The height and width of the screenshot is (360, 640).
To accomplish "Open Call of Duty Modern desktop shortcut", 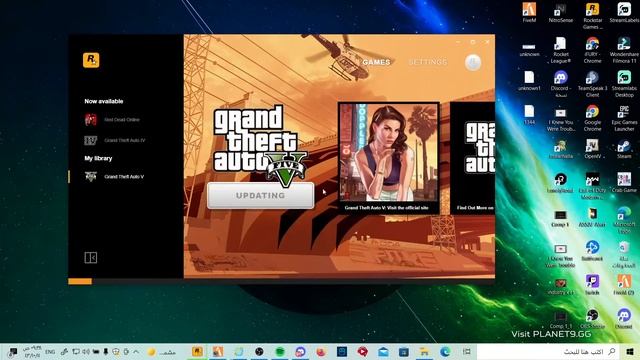I will click(x=592, y=186).
